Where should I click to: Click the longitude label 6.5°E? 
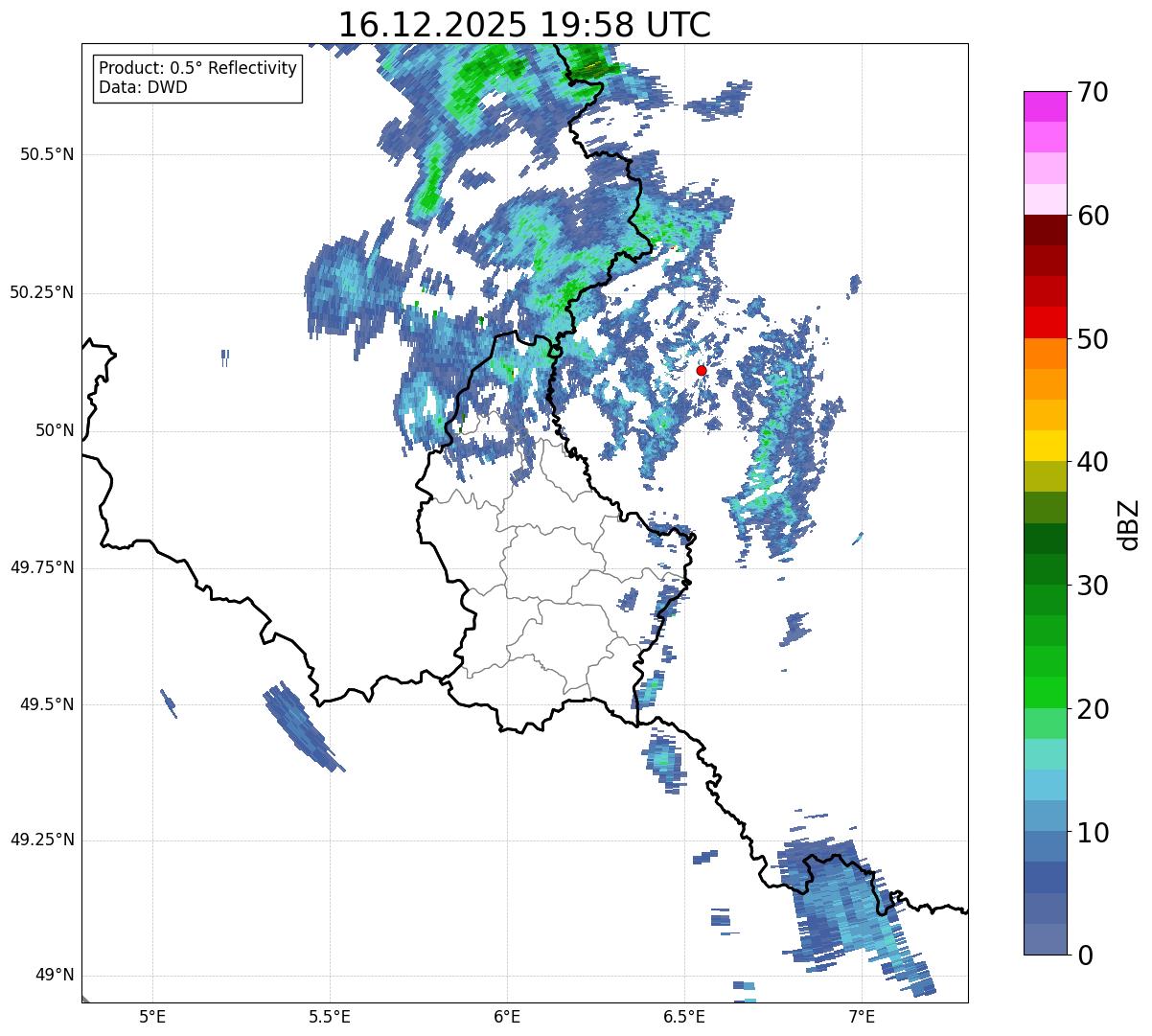tap(684, 1016)
